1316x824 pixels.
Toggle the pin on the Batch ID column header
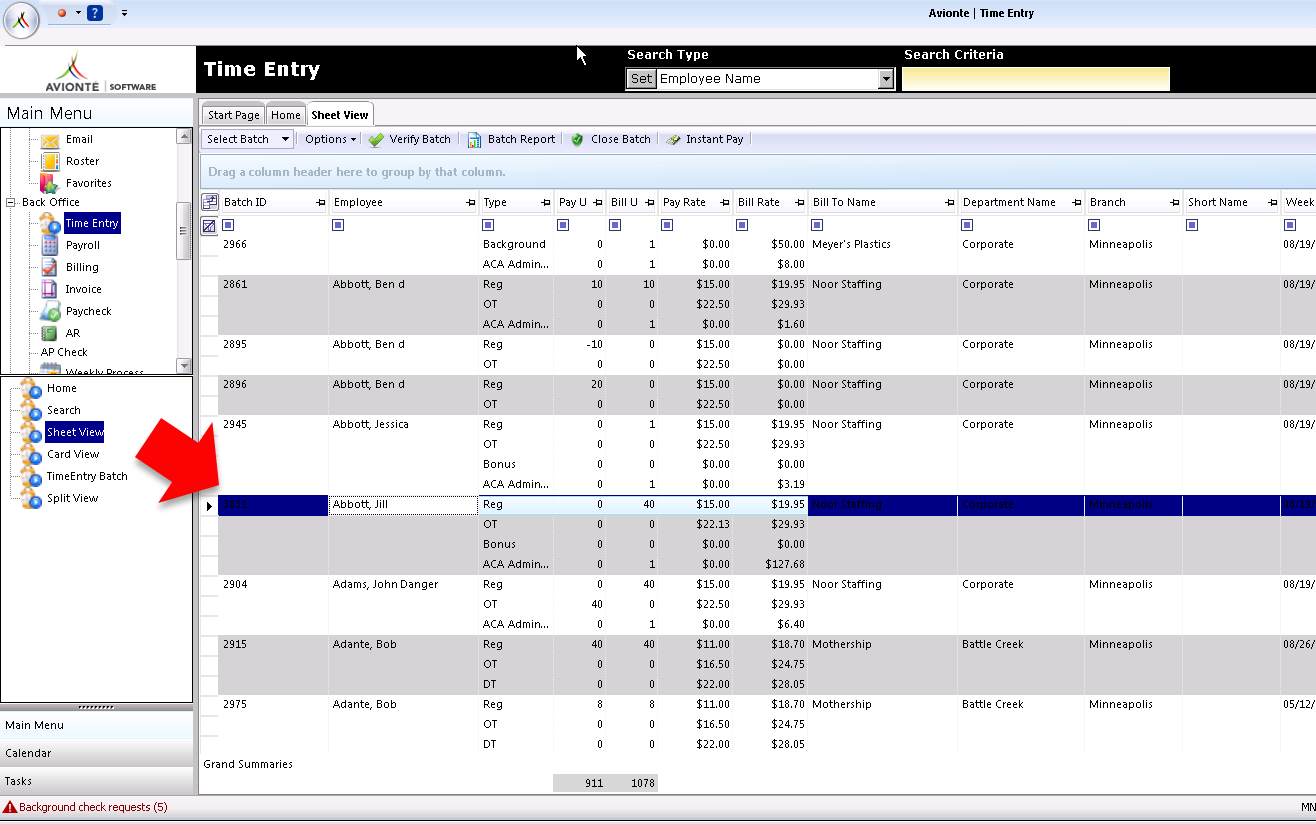coord(320,203)
